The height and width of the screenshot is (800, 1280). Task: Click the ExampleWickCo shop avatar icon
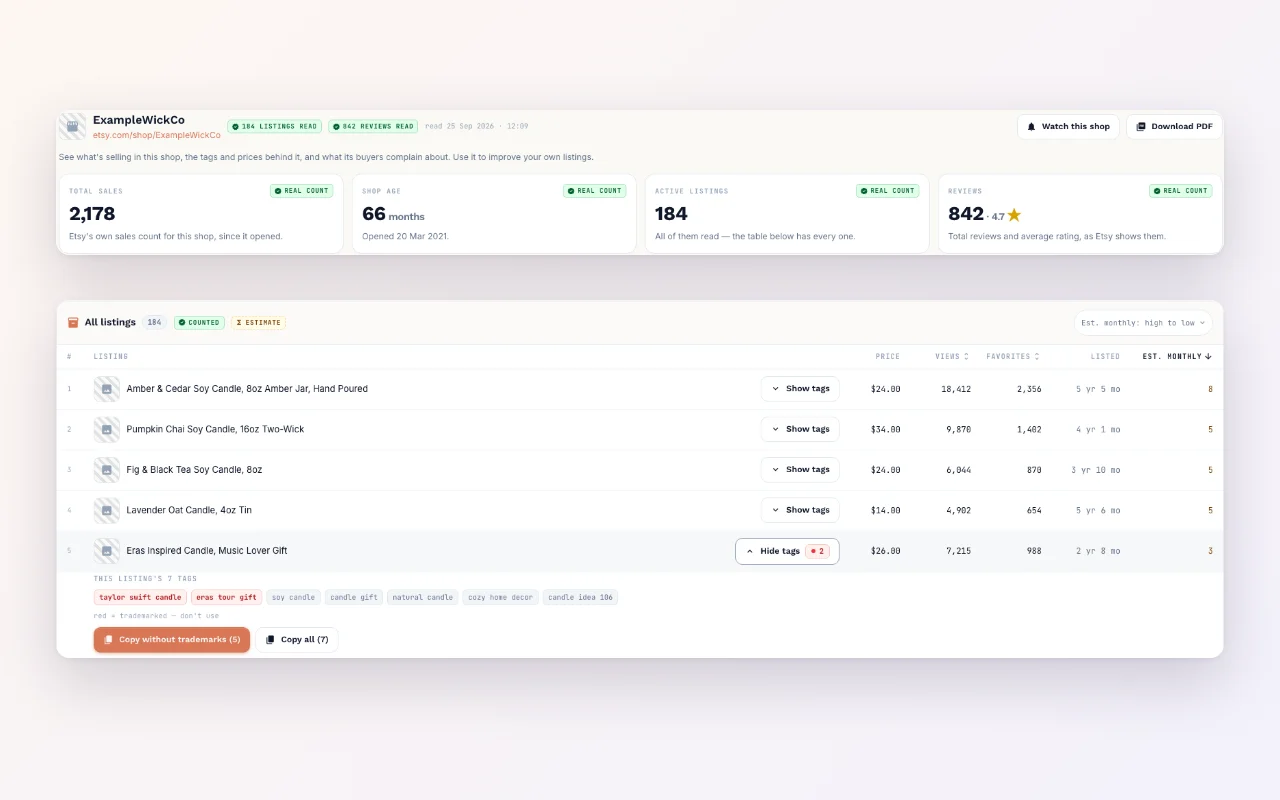(x=72, y=126)
